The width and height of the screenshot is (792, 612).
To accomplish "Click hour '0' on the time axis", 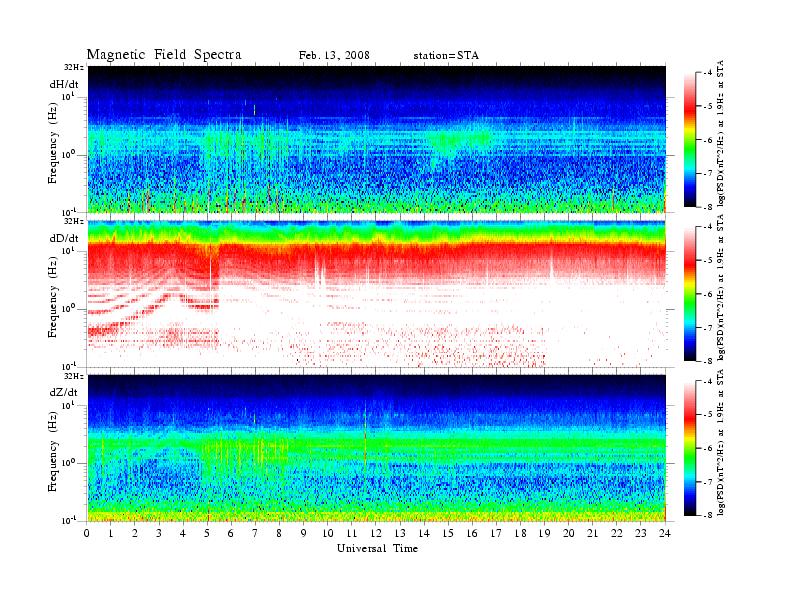I will 87,533.
